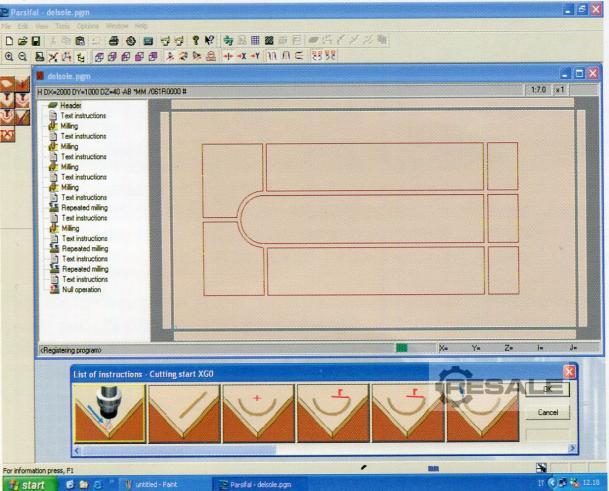Click the 1:7.0 scale indicator
Image resolution: width=609 pixels, height=491 pixels.
pyautogui.click(x=538, y=90)
